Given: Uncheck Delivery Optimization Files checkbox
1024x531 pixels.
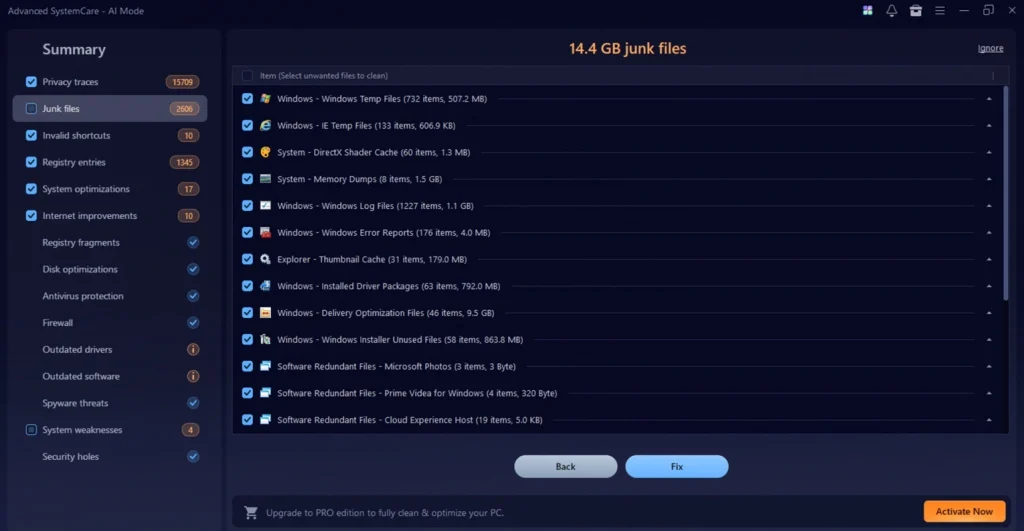Looking at the screenshot, I should [x=247, y=313].
